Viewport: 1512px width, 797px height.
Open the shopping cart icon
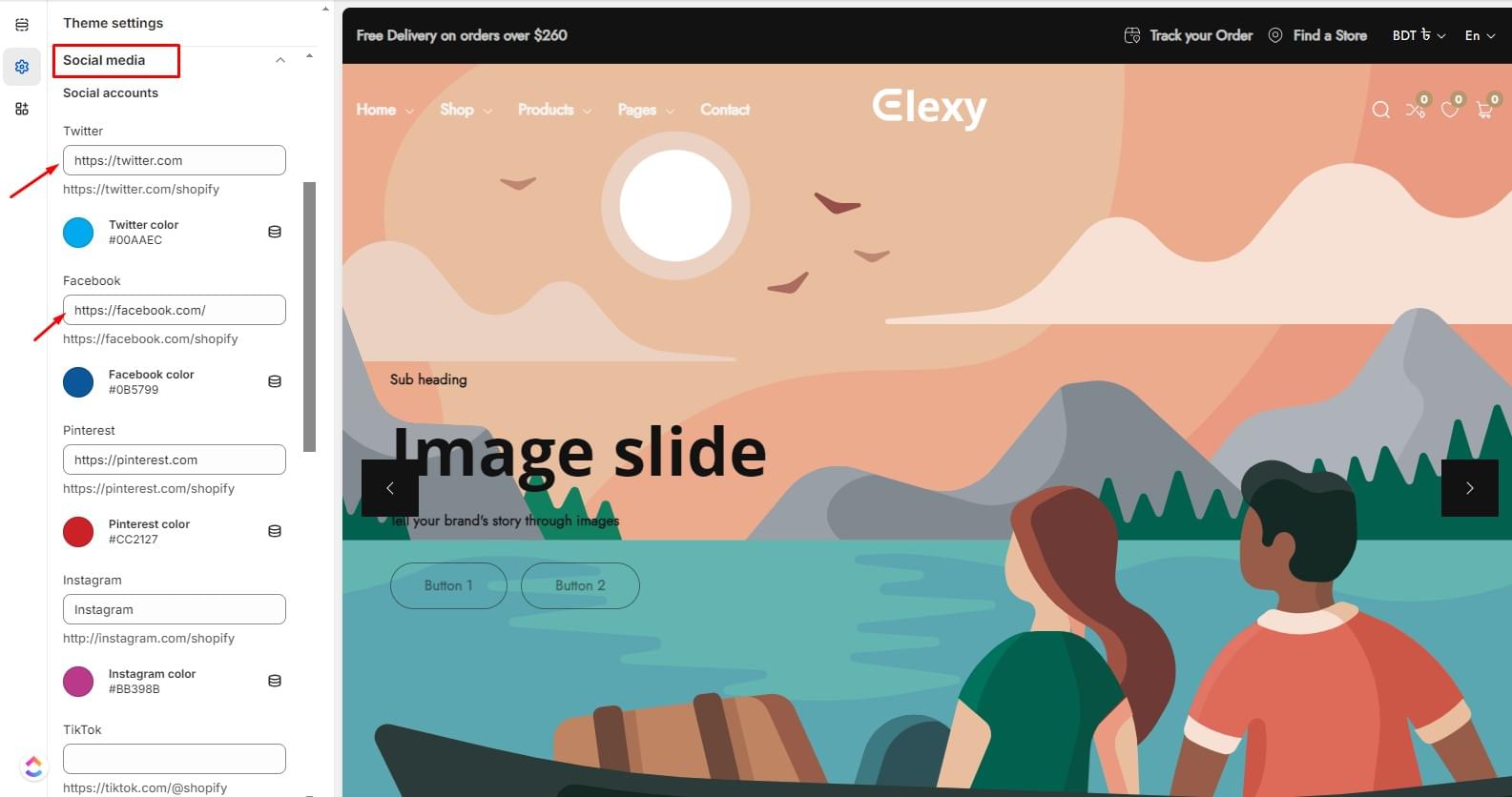(1484, 111)
